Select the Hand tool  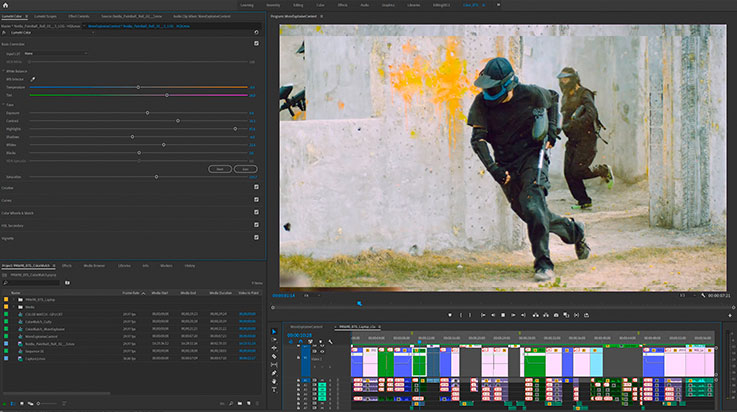[x=275, y=380]
